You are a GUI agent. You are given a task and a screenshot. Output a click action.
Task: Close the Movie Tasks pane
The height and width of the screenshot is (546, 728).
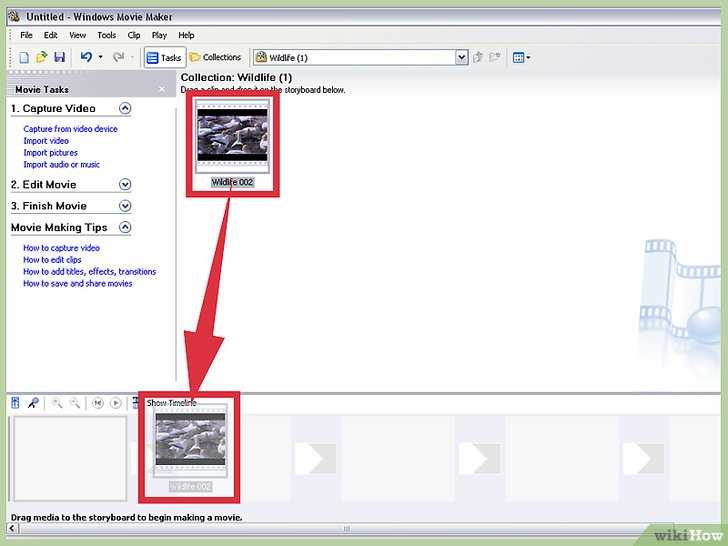[x=162, y=89]
